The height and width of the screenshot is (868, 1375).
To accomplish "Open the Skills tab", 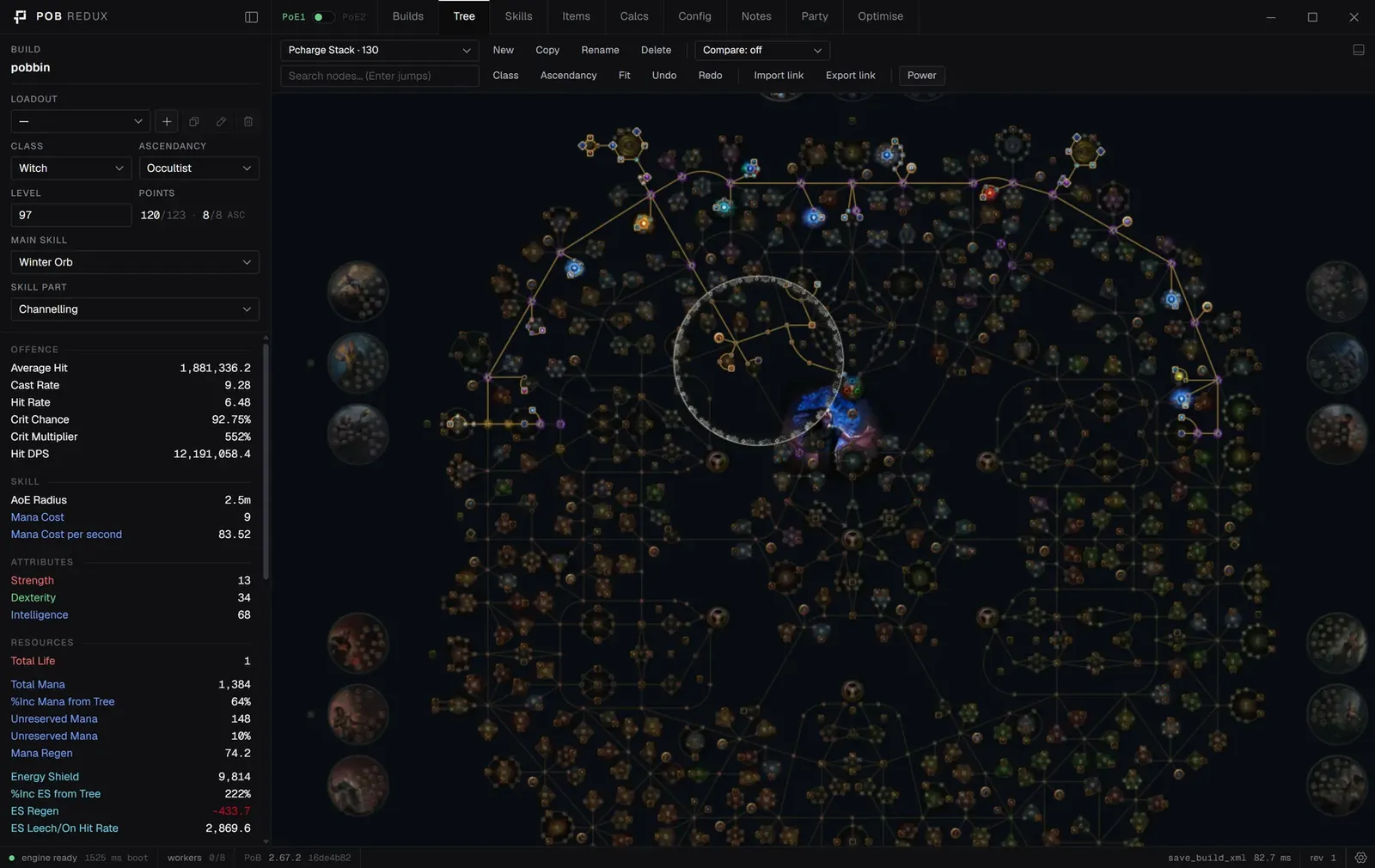I will [518, 16].
